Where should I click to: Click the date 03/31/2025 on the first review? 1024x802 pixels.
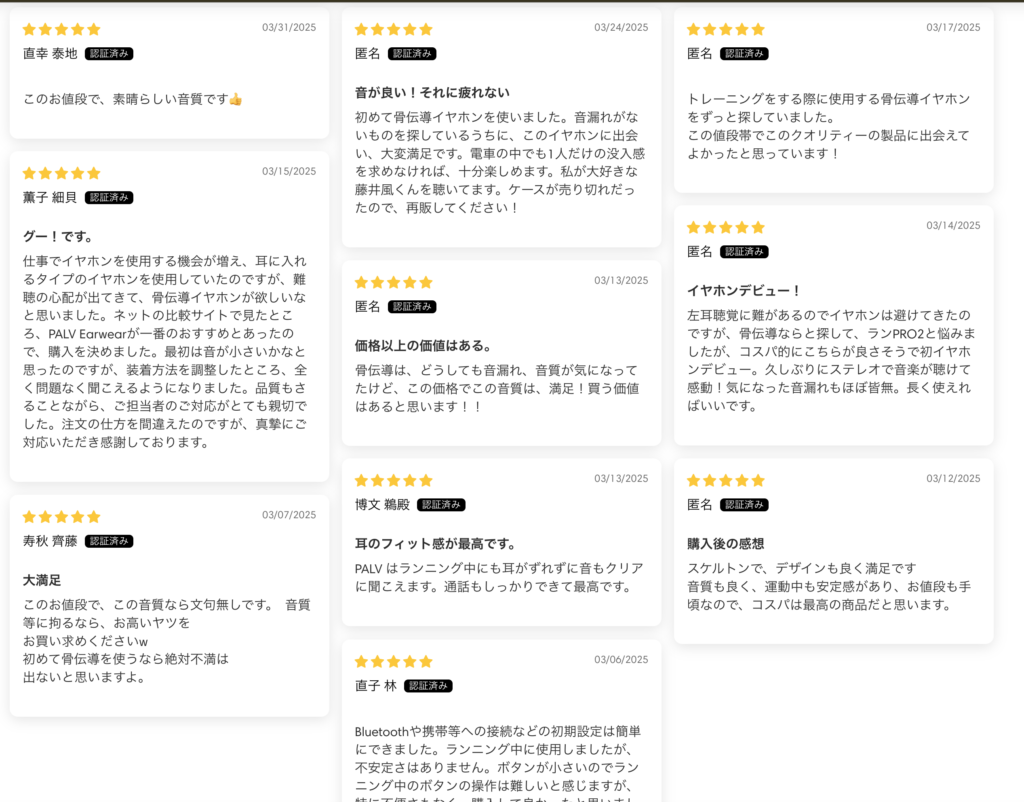pos(289,27)
